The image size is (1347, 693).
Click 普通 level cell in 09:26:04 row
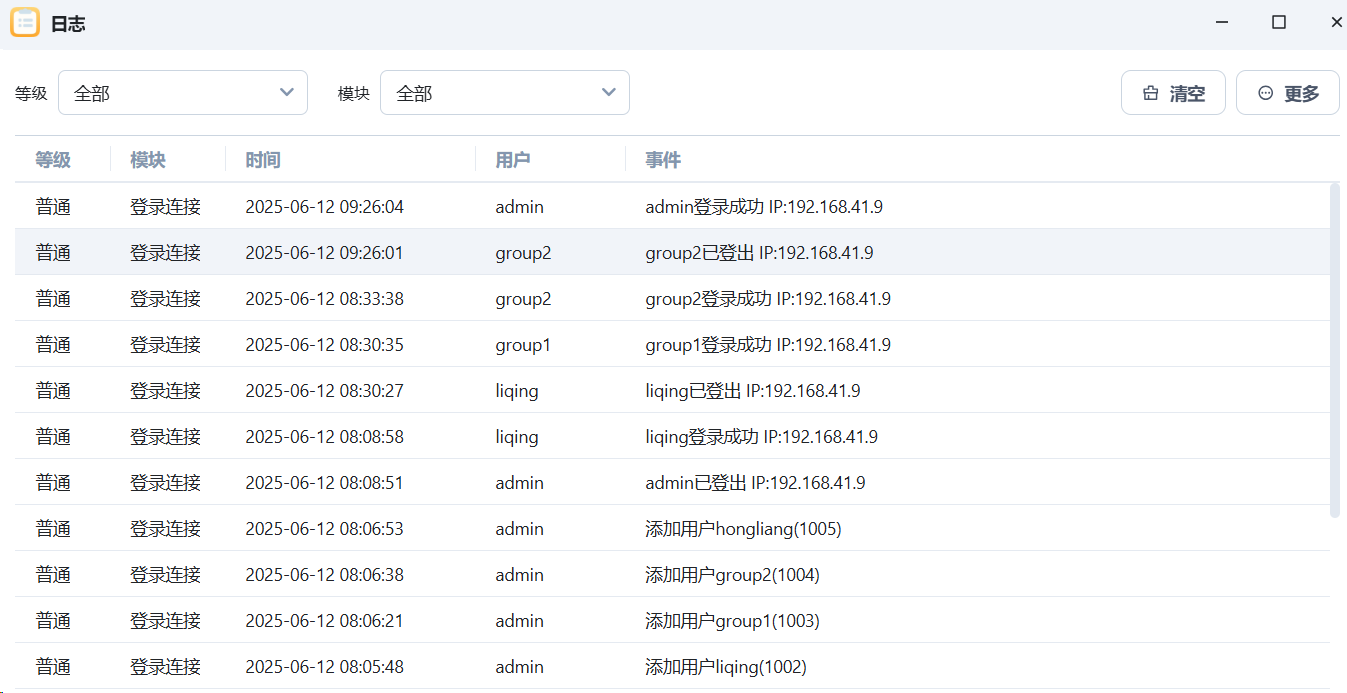click(x=53, y=207)
